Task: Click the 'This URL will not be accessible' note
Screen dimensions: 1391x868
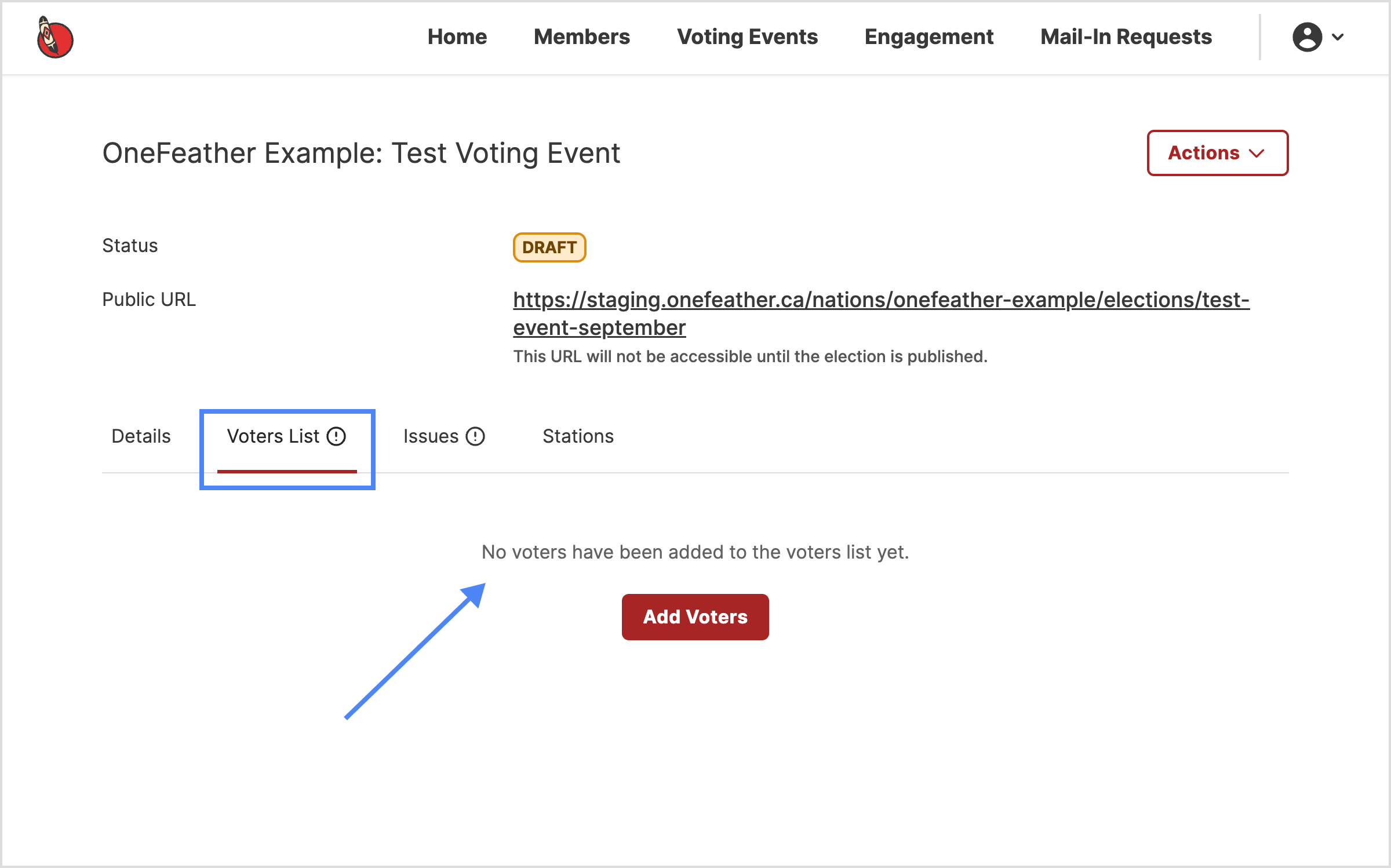Action: [x=750, y=356]
